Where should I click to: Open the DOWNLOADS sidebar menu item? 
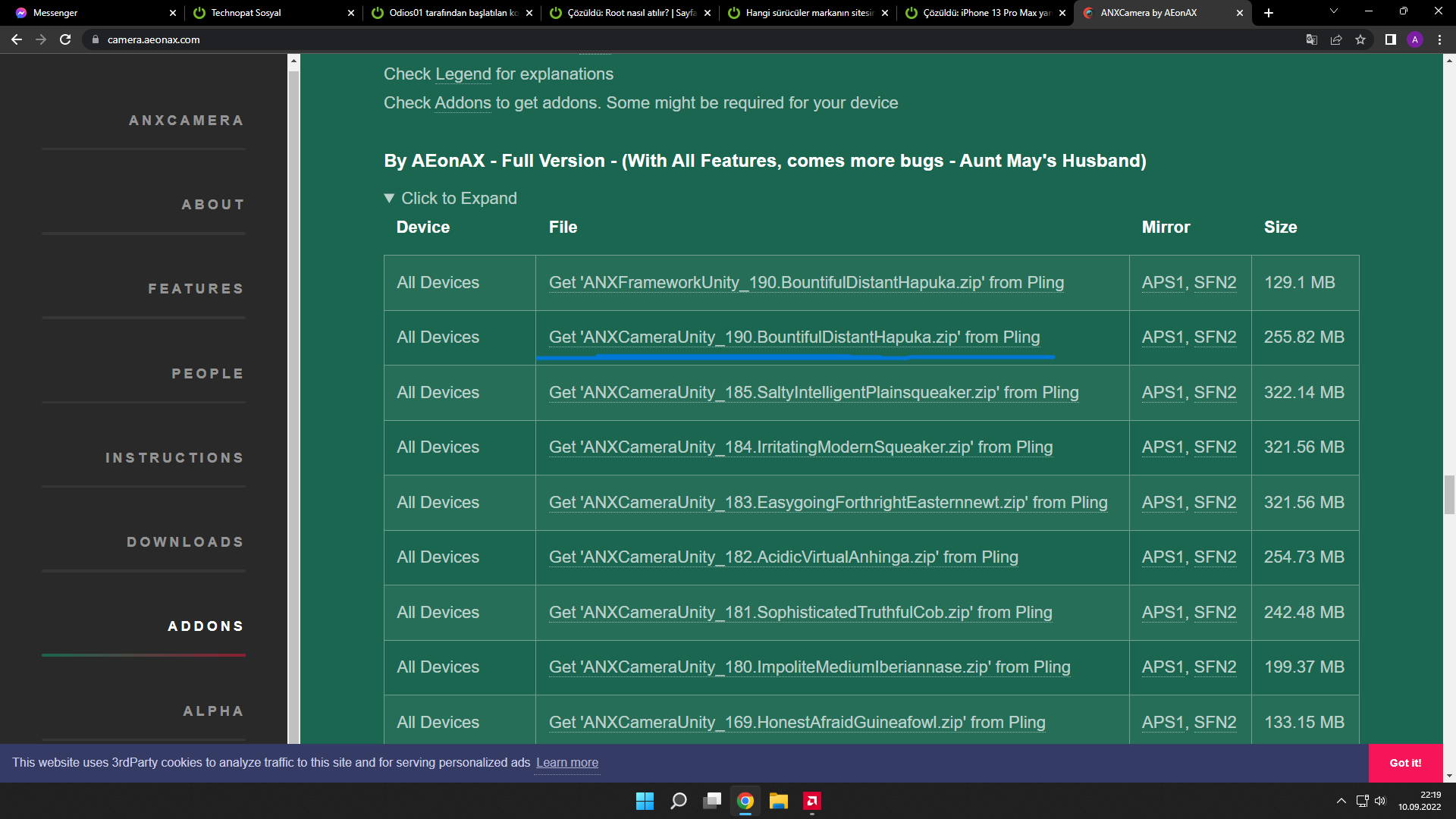pos(185,542)
